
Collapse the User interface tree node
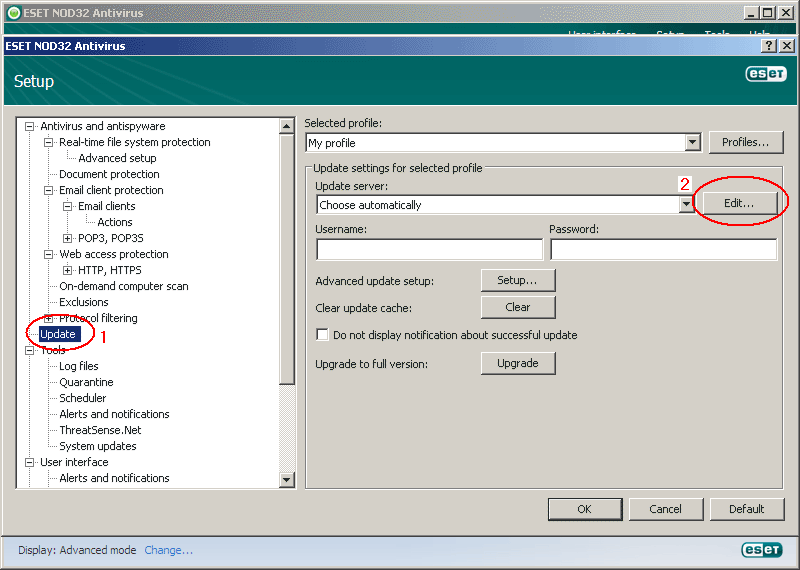click(x=30, y=462)
